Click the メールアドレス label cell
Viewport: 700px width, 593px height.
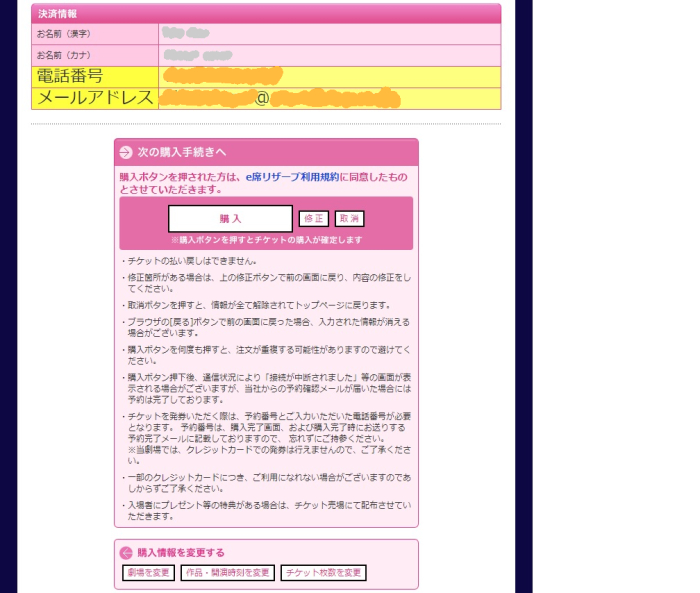click(x=94, y=98)
